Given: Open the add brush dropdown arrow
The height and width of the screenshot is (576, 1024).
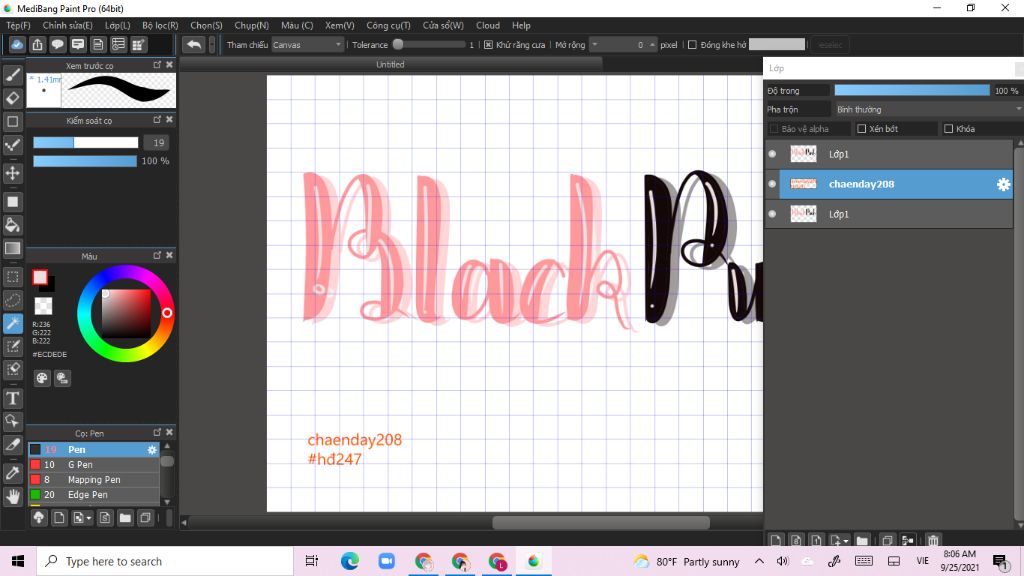Looking at the screenshot, I should (89, 519).
